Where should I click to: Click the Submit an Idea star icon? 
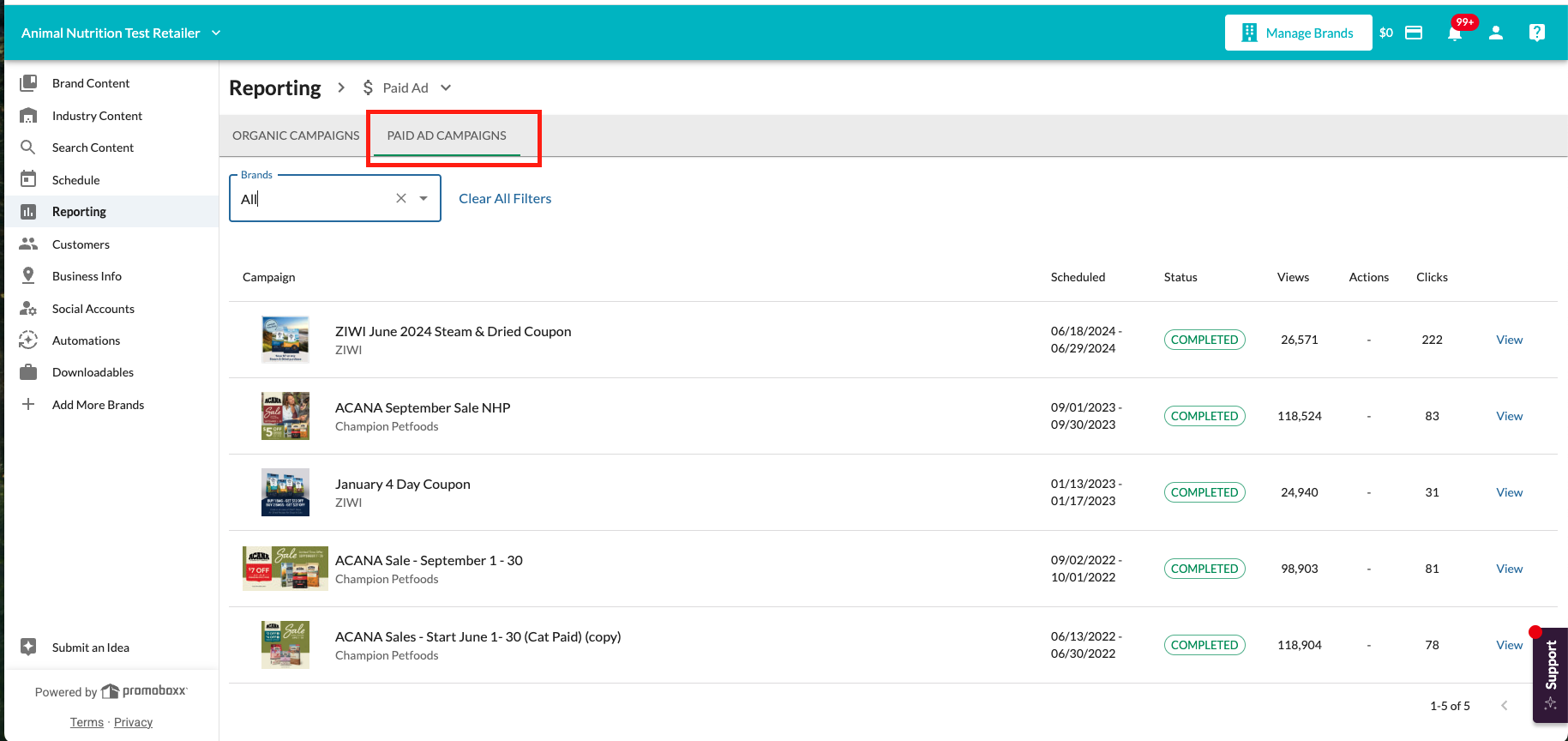(x=28, y=647)
